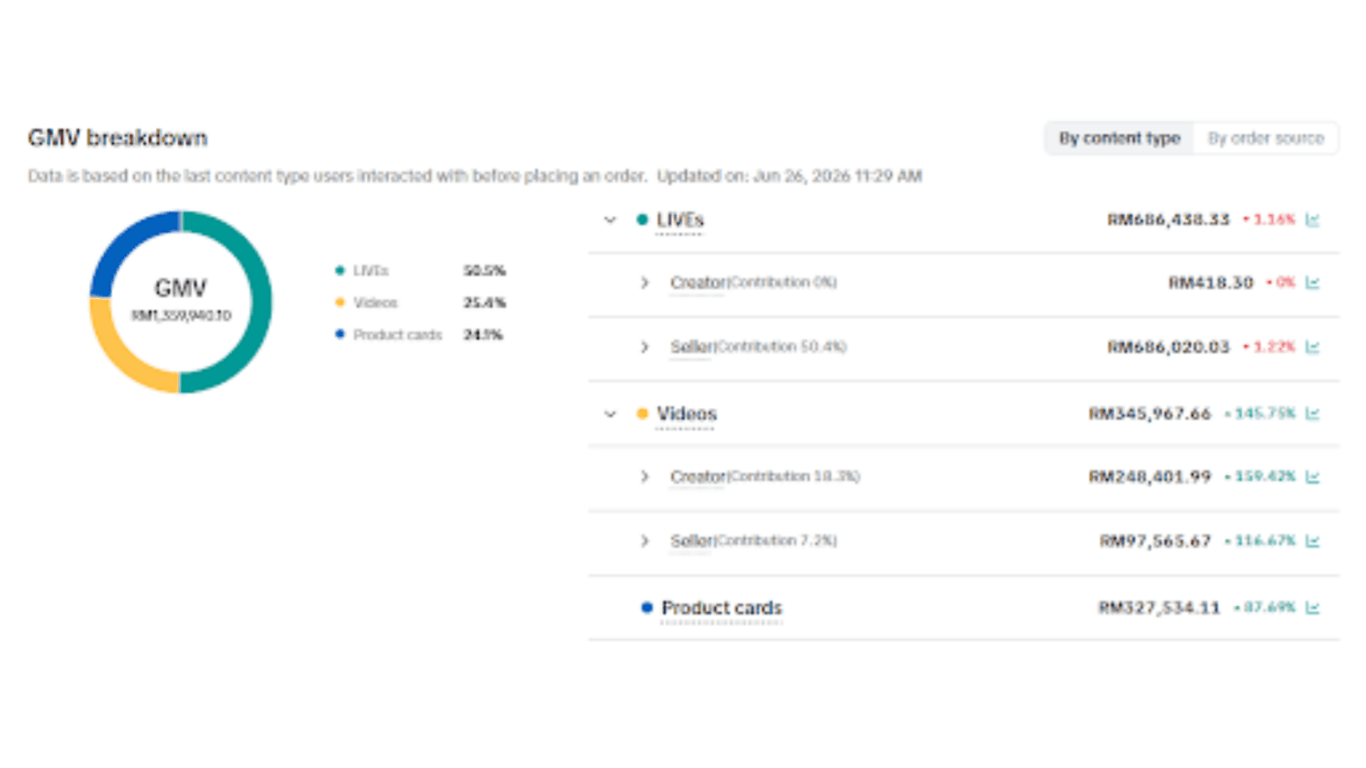Expand the Creator row under Videos
Image resolution: width=1366 pixels, height=768 pixels.
(x=645, y=477)
